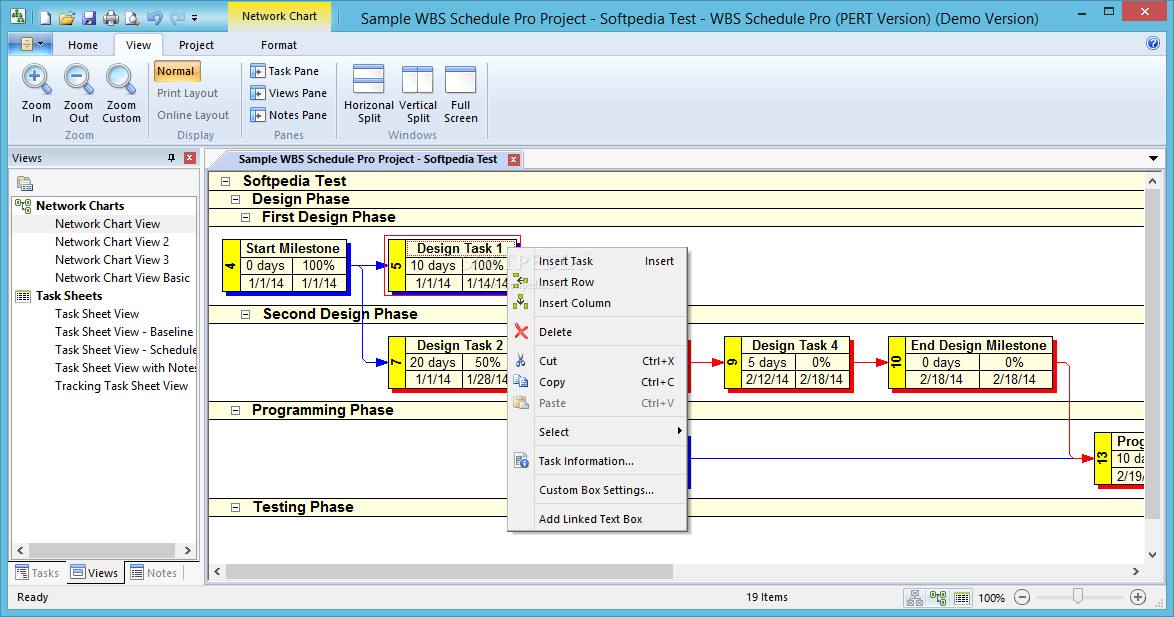Click the Print icon in quick access toolbar

click(x=111, y=17)
